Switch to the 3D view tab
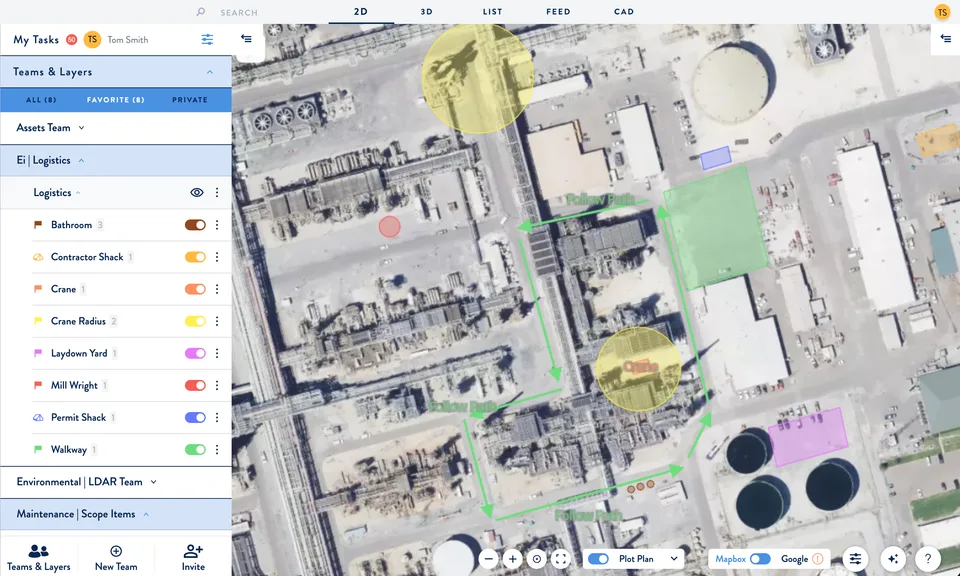Screen dimensions: 960x576 point(427,12)
